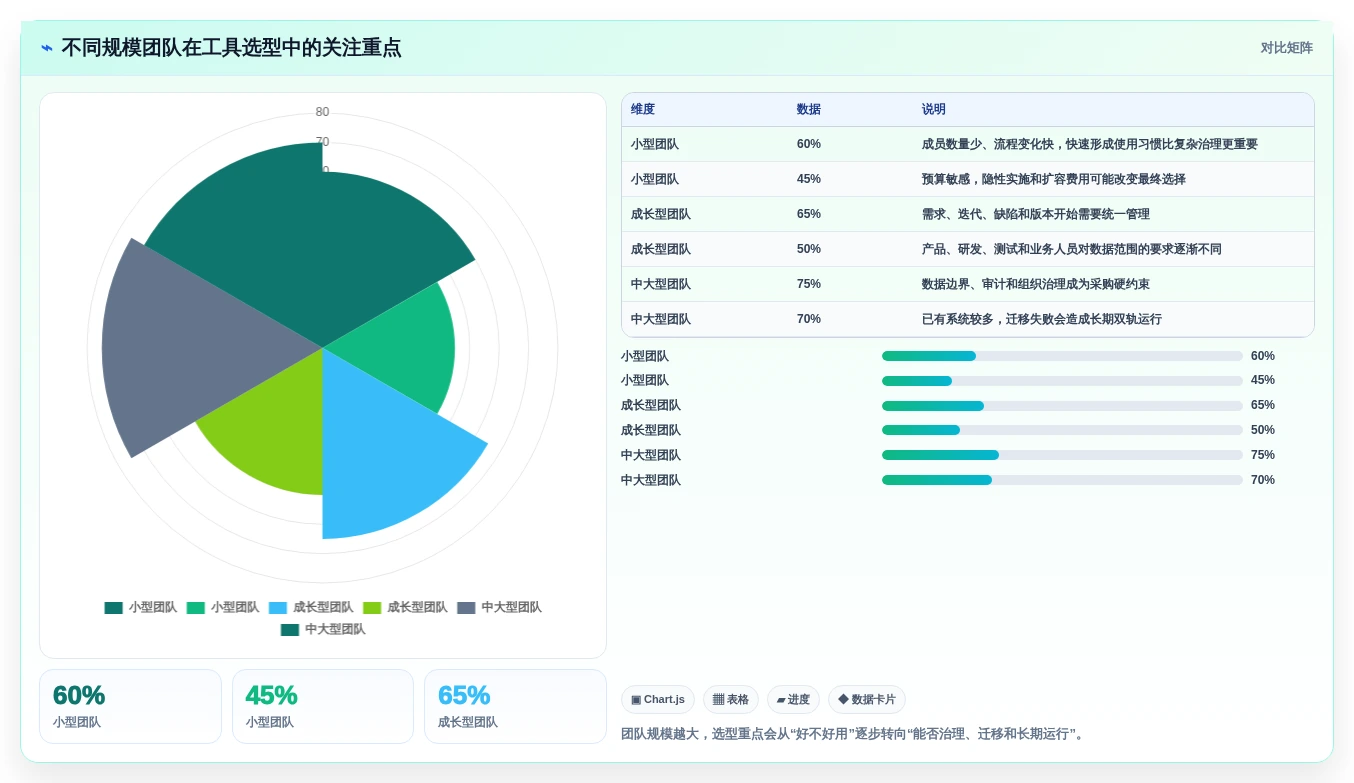Click the 70% progress bar for 中大型团队
This screenshot has height=783, width=1354.
click(x=1062, y=480)
